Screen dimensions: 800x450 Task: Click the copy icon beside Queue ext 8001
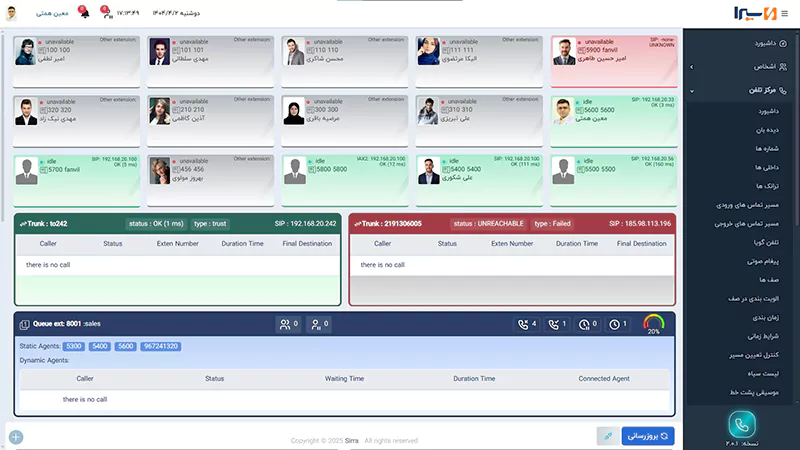pyautogui.click(x=24, y=324)
